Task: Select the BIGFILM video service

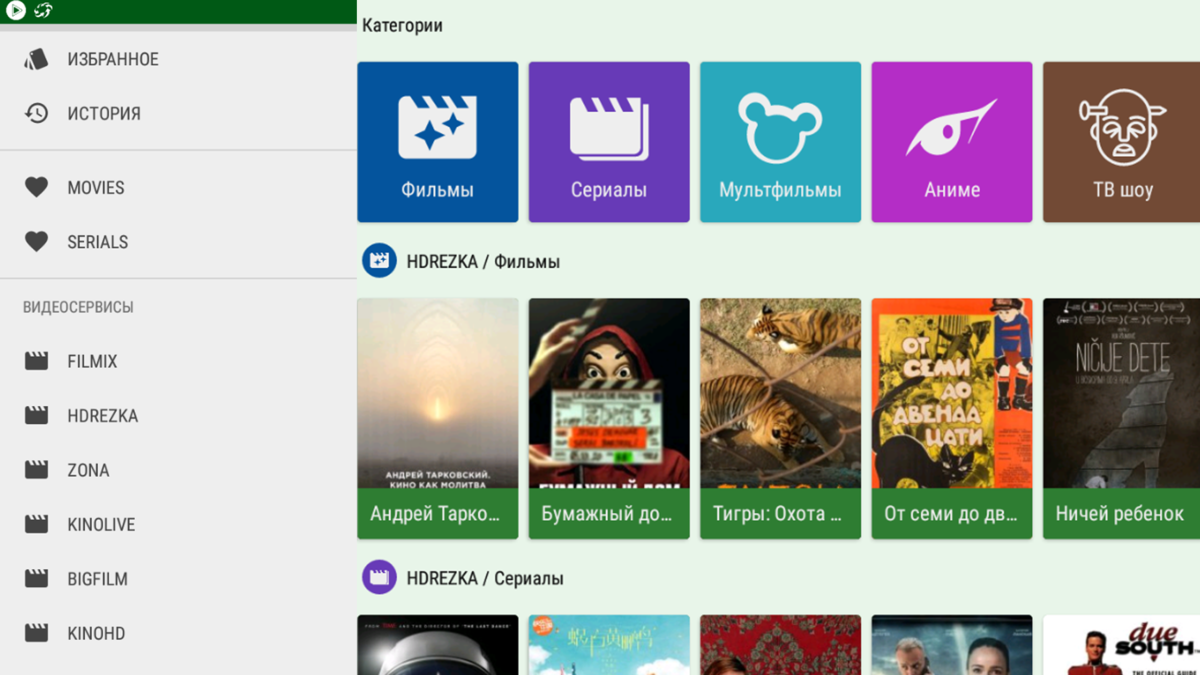Action: [178, 578]
